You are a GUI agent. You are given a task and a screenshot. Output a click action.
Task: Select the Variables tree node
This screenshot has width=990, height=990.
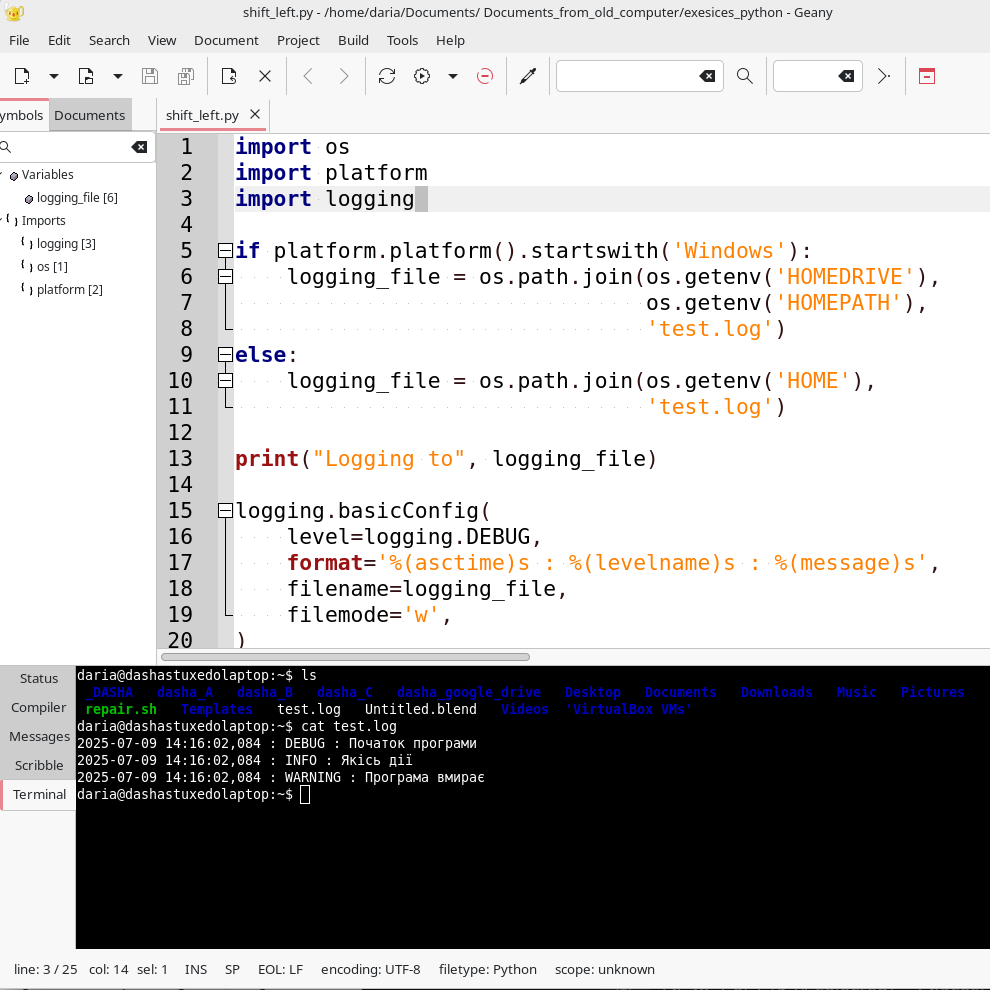tap(47, 175)
